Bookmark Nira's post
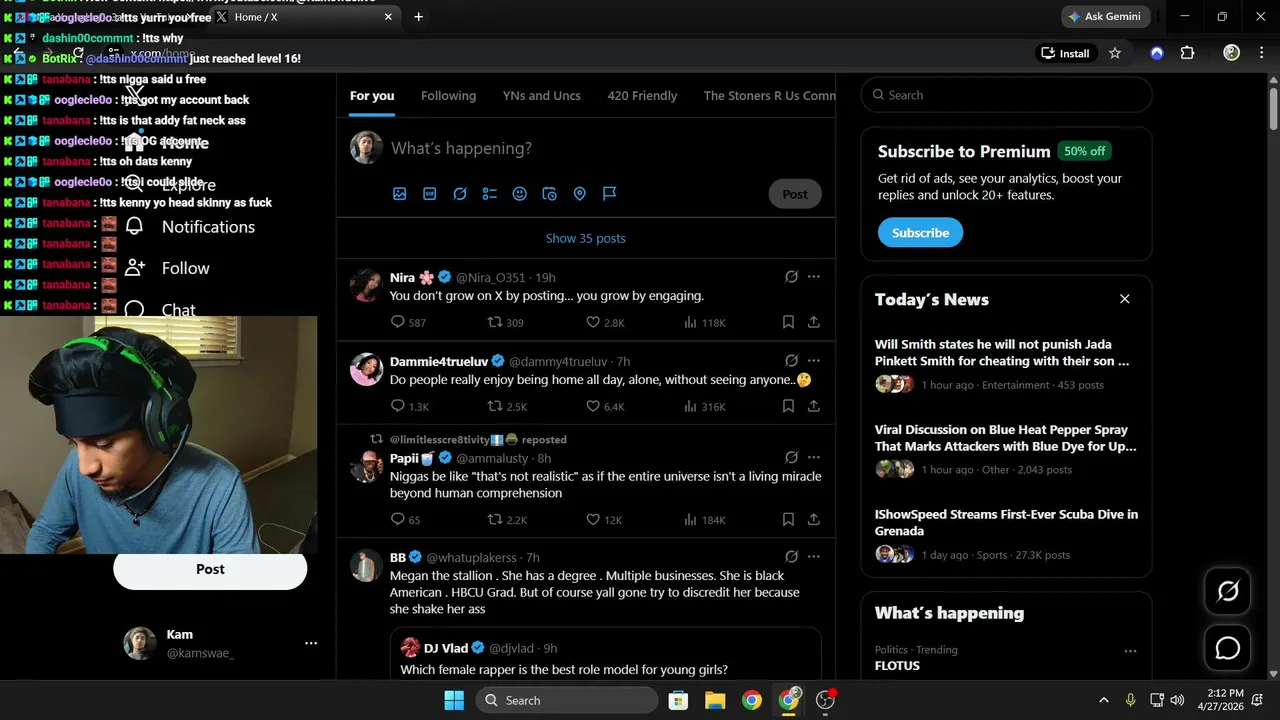 (788, 322)
